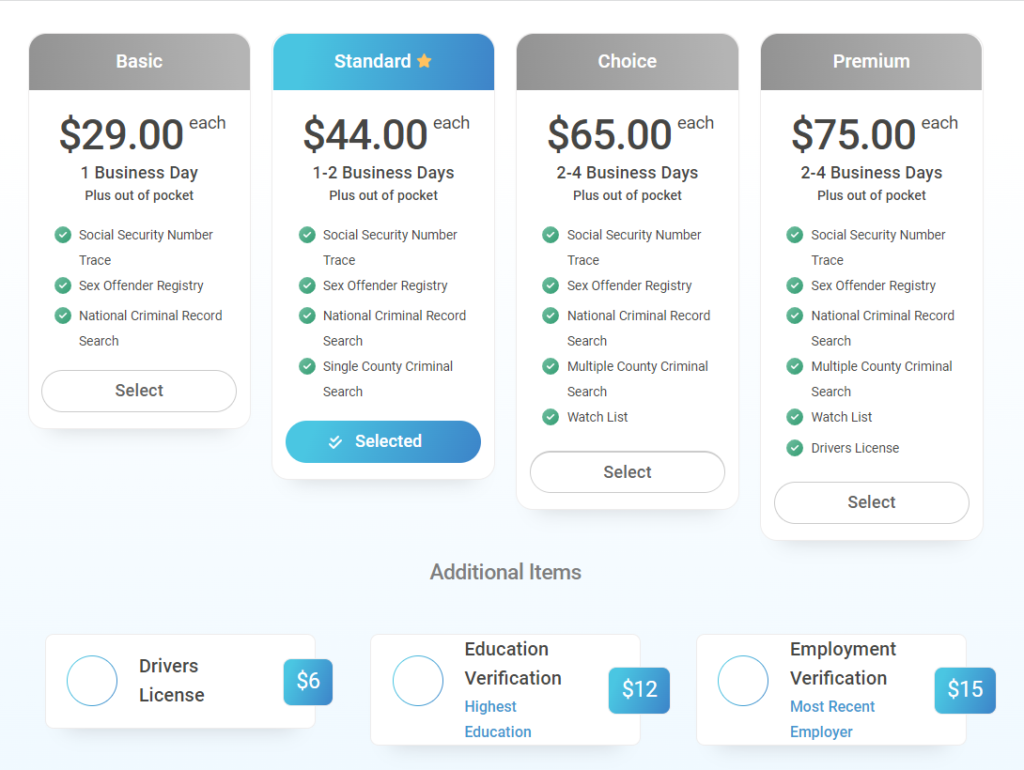Open the Highest Education link
This screenshot has width=1024, height=770.
click(498, 719)
